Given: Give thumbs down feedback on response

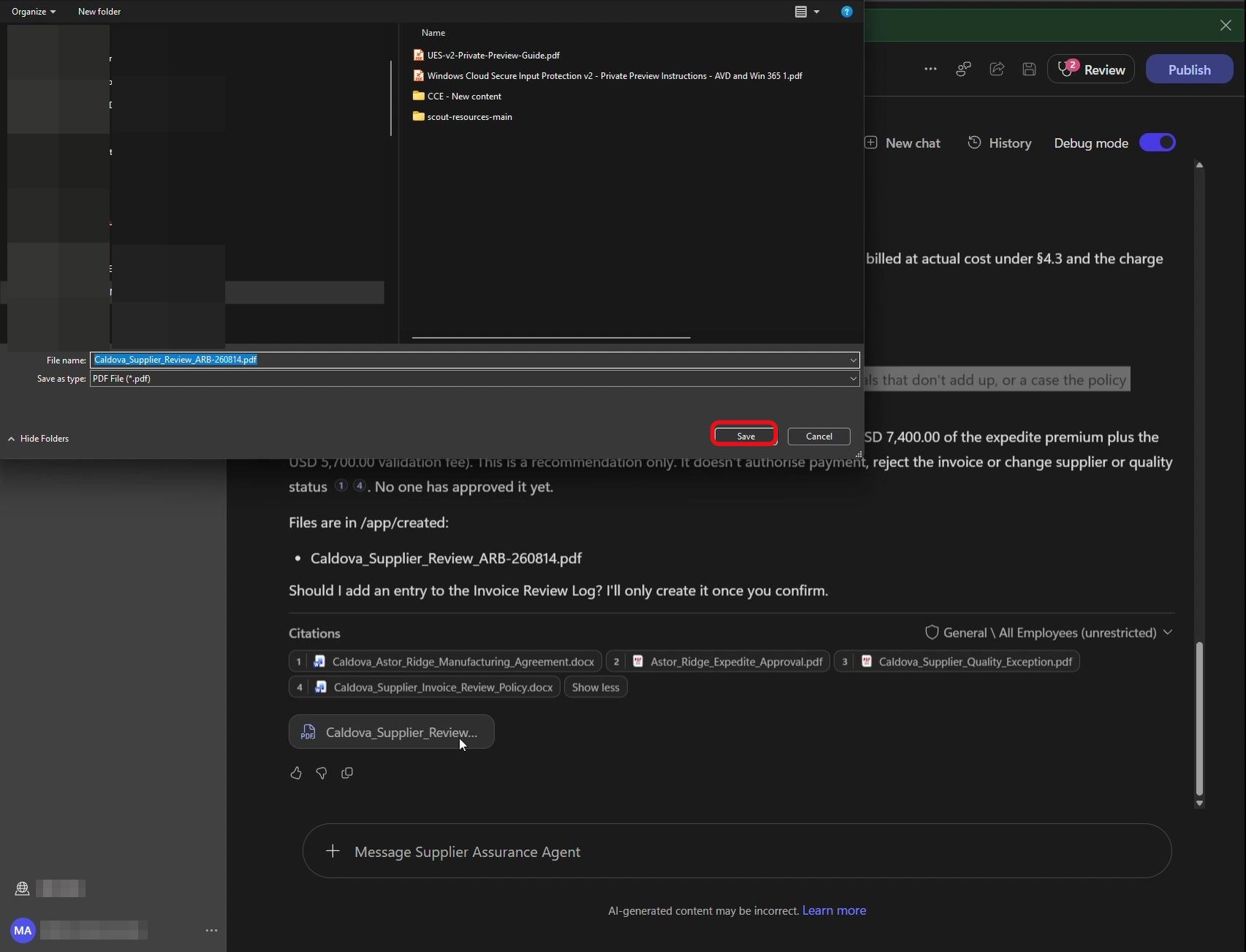Looking at the screenshot, I should tap(322, 773).
